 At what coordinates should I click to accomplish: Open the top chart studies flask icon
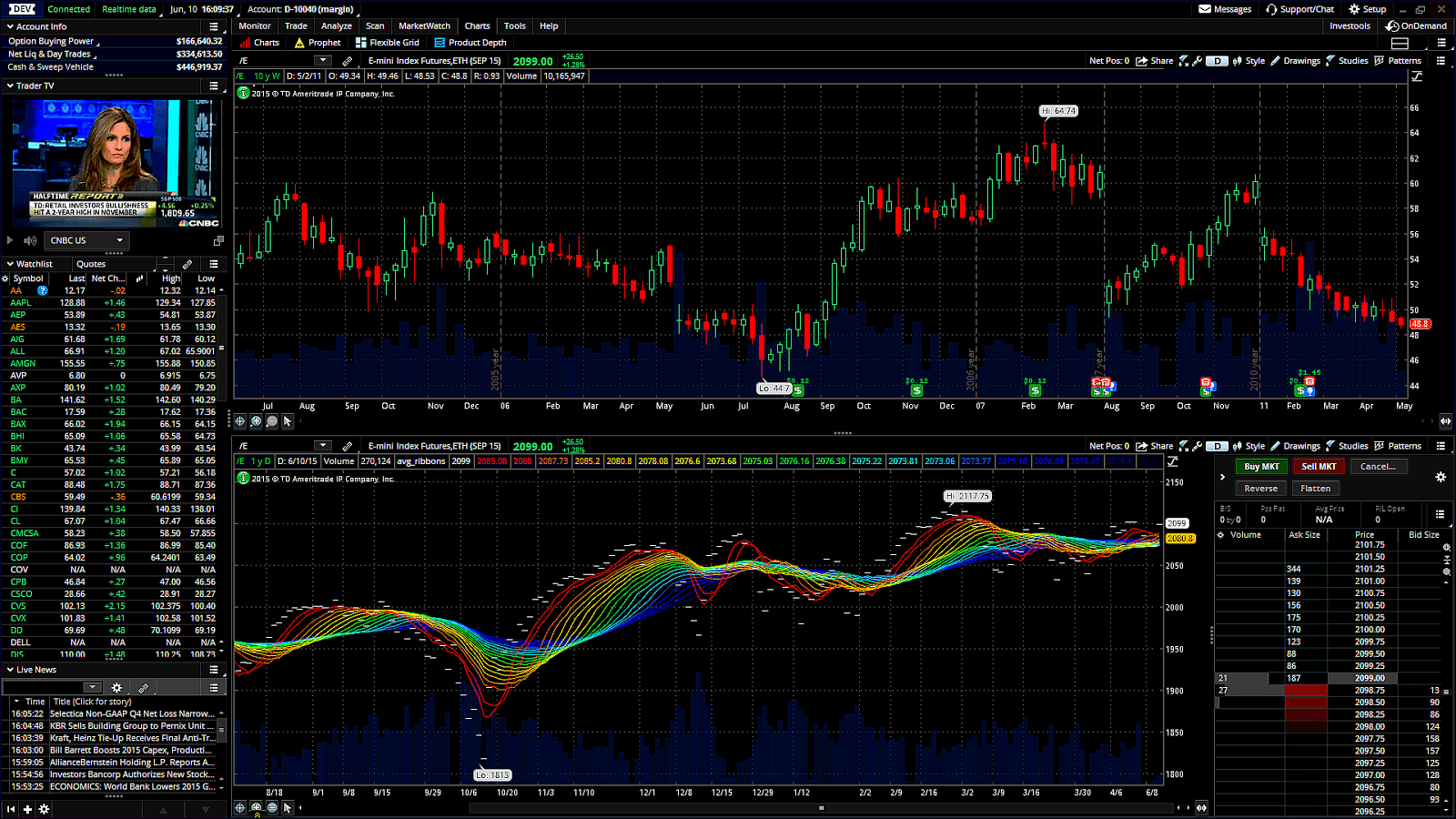pos(1183,61)
